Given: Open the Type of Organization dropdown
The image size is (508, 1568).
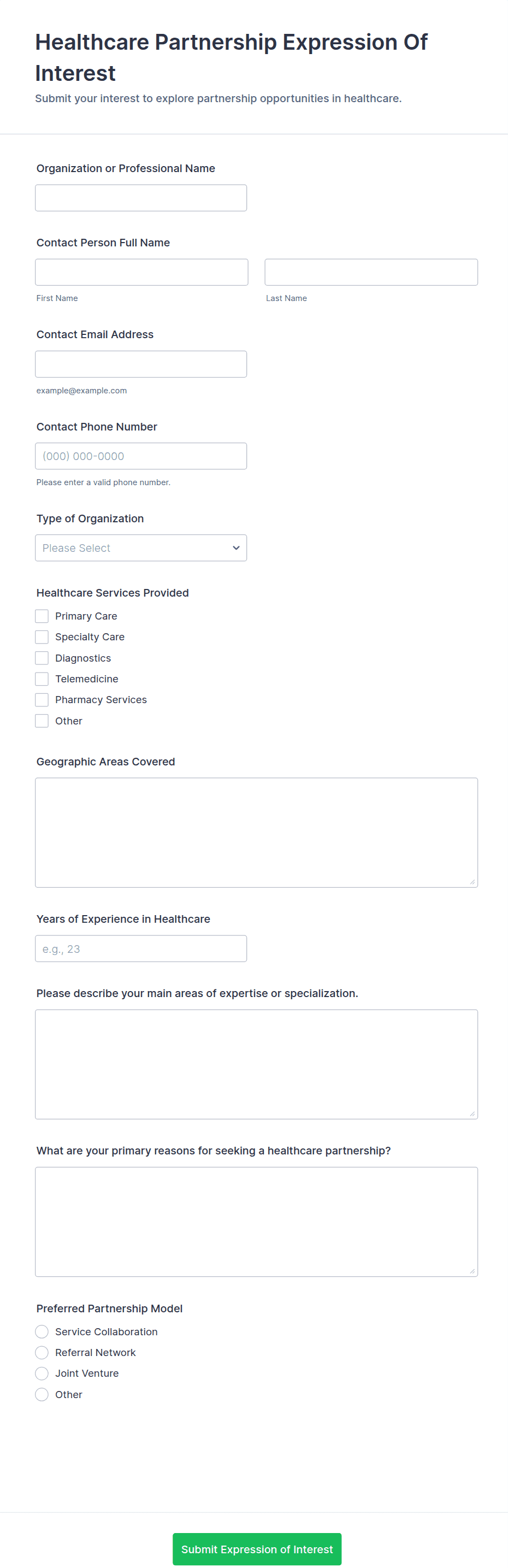Looking at the screenshot, I should pos(140,548).
